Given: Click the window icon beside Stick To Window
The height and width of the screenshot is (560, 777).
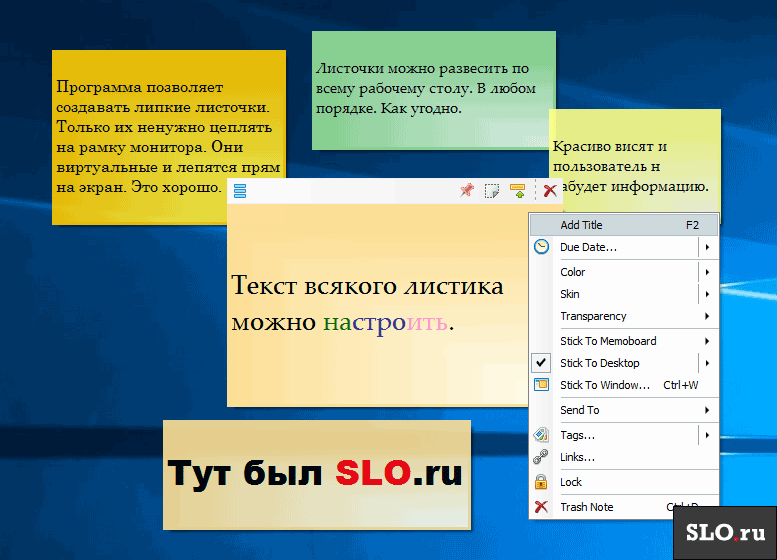Looking at the screenshot, I should [x=541, y=385].
